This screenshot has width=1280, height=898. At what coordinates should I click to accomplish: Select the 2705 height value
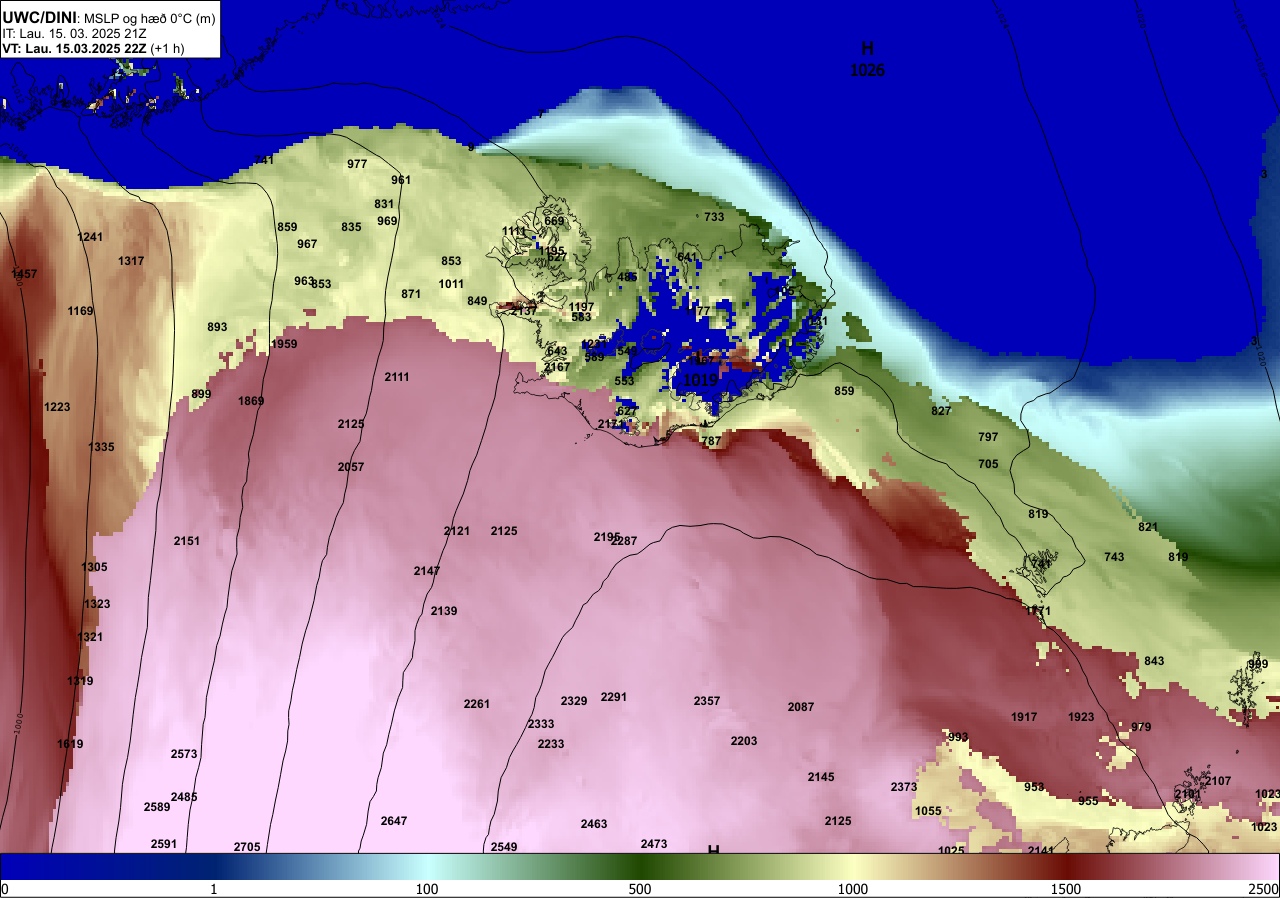point(247,847)
